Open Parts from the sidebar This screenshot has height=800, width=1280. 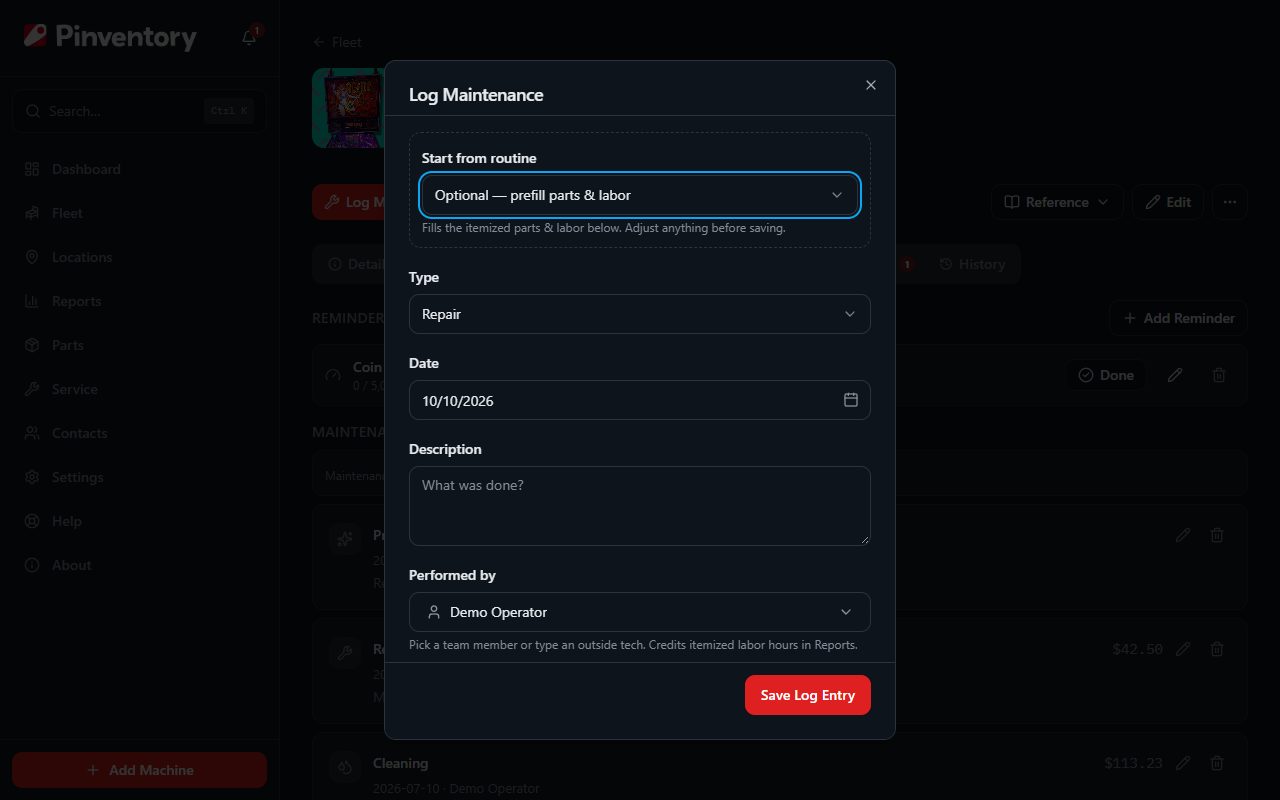[139, 345]
